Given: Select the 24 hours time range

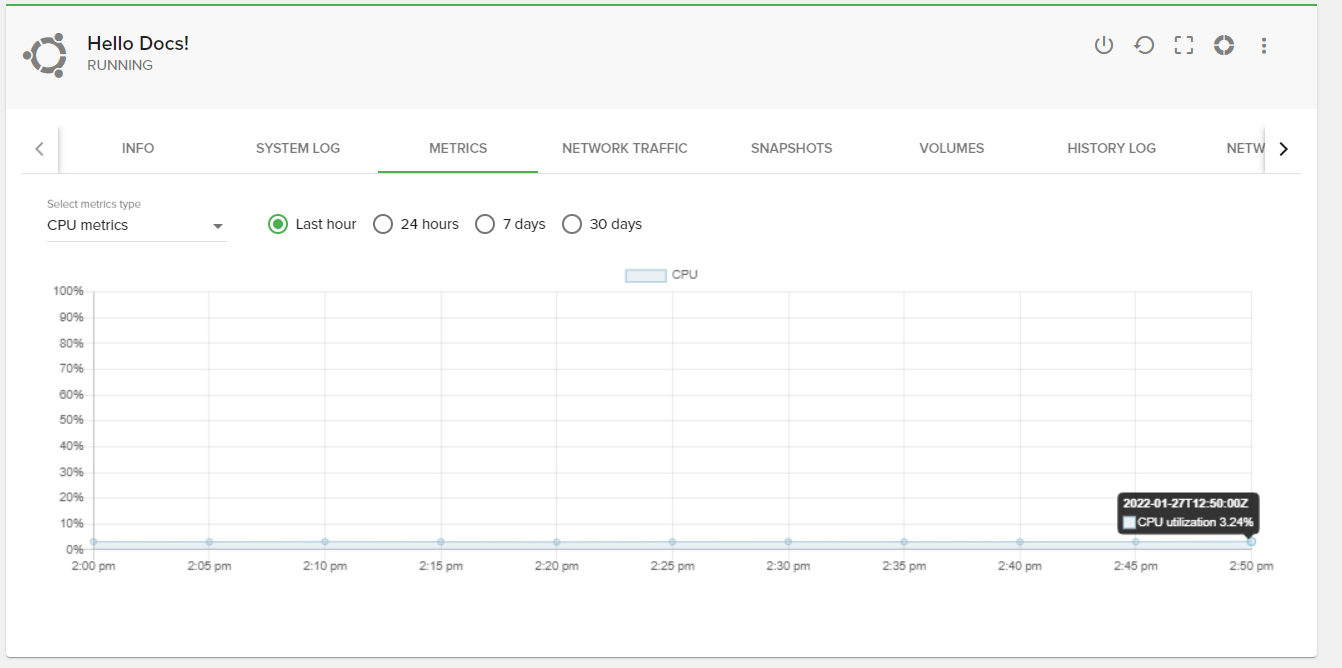Looking at the screenshot, I should [383, 224].
